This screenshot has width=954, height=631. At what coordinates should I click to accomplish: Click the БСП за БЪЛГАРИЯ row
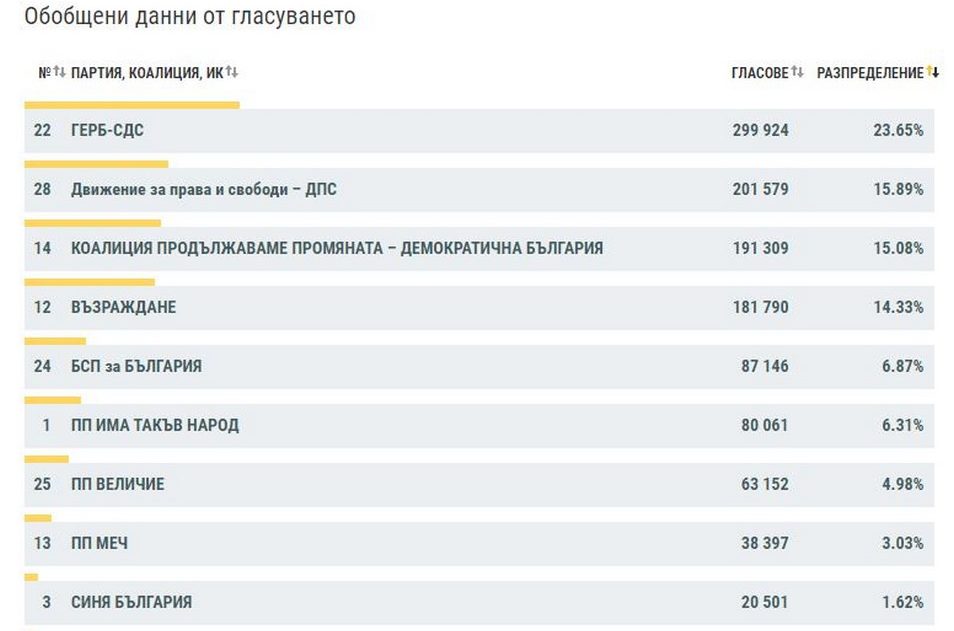[479, 367]
